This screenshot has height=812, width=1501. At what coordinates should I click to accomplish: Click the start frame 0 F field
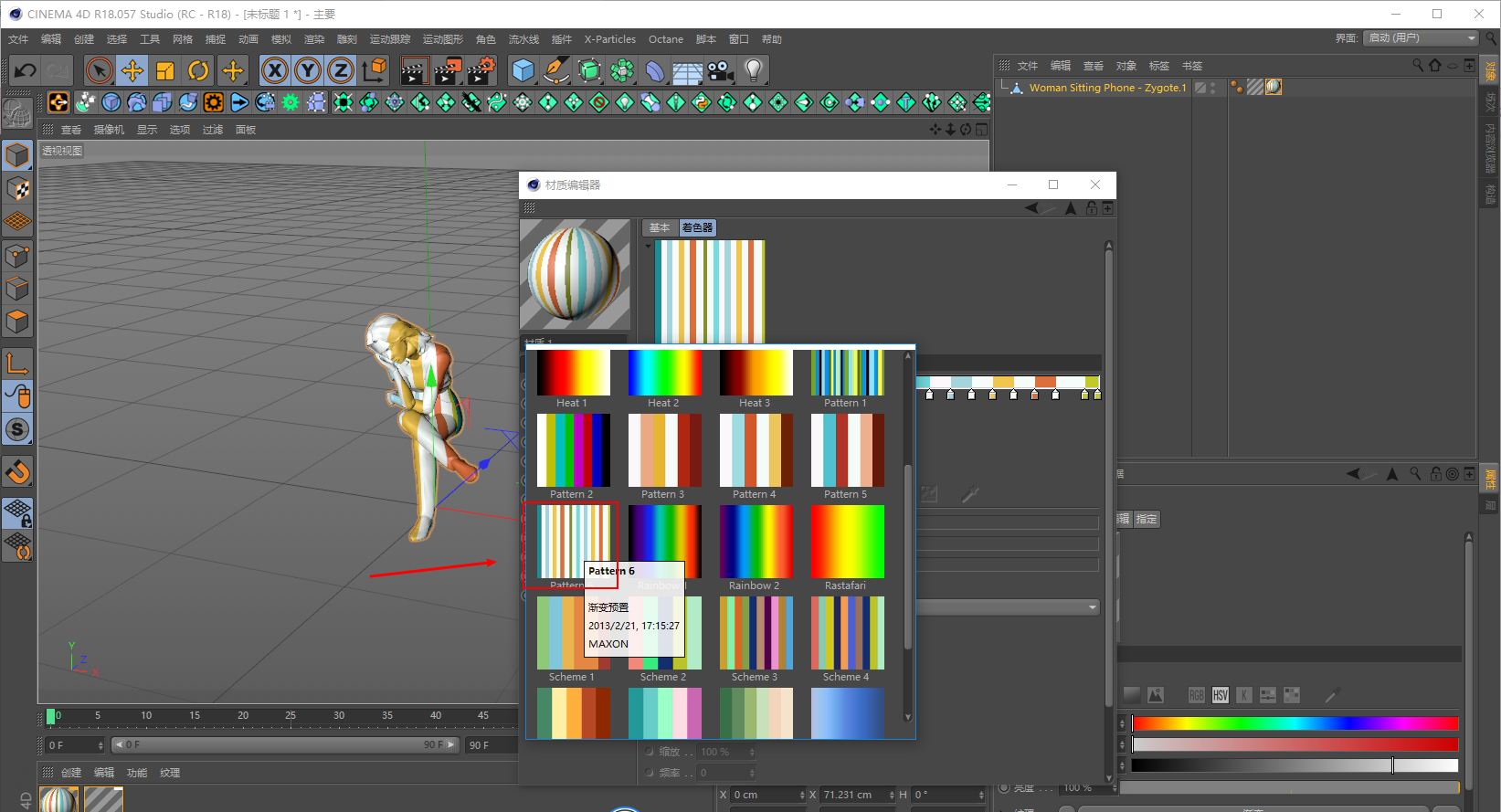click(75, 745)
